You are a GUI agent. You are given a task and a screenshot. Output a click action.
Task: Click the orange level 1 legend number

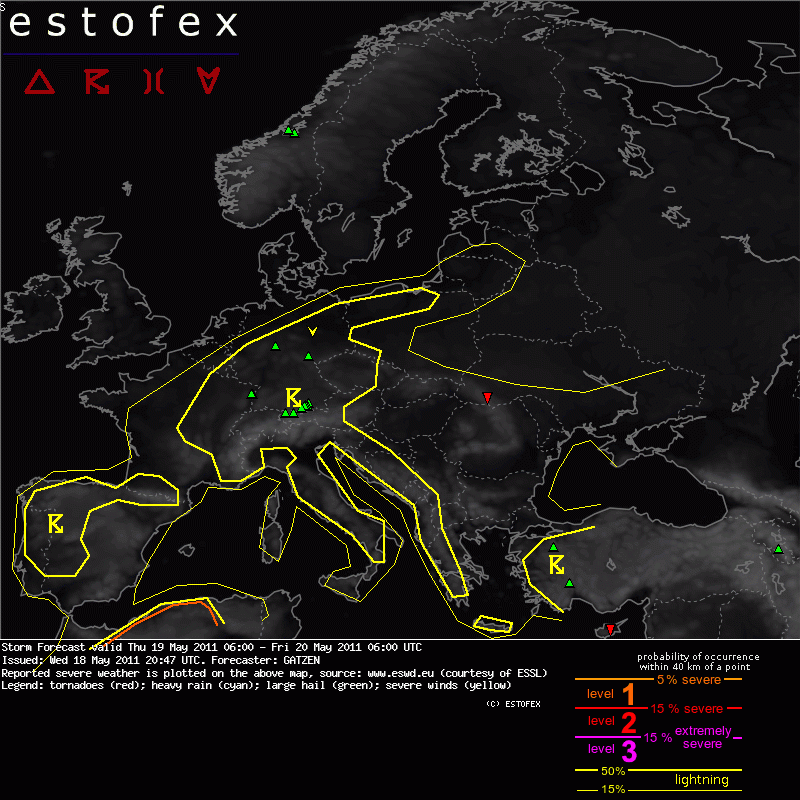pyautogui.click(x=629, y=694)
